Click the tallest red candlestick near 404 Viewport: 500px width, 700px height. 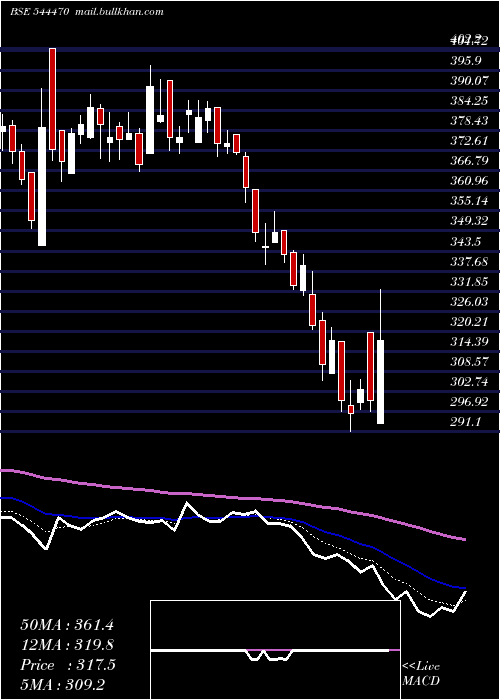[x=53, y=99]
